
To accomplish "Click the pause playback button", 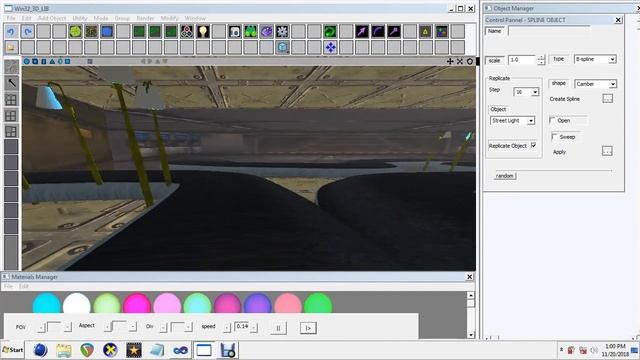I will (279, 328).
